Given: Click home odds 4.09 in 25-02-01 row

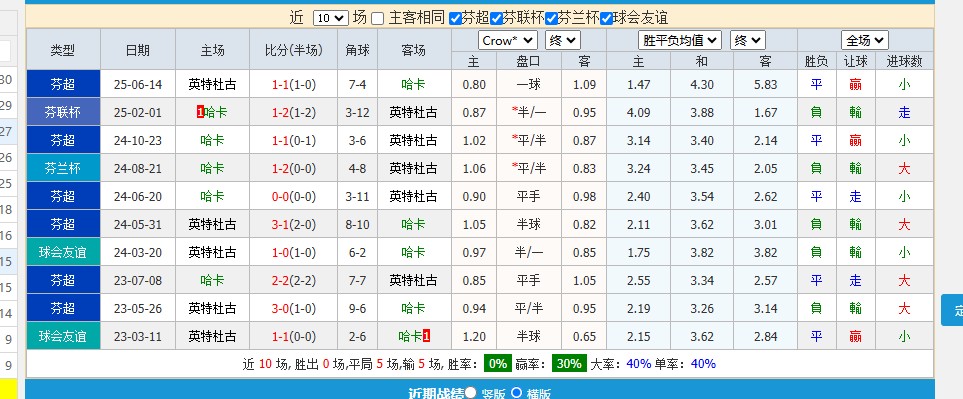Looking at the screenshot, I should tap(639, 113).
